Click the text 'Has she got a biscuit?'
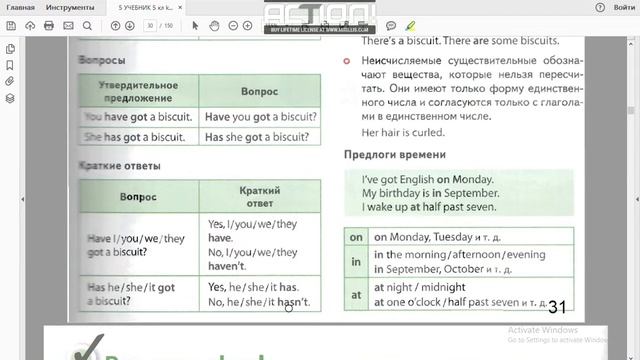The height and width of the screenshot is (360, 640). pyautogui.click(x=257, y=137)
